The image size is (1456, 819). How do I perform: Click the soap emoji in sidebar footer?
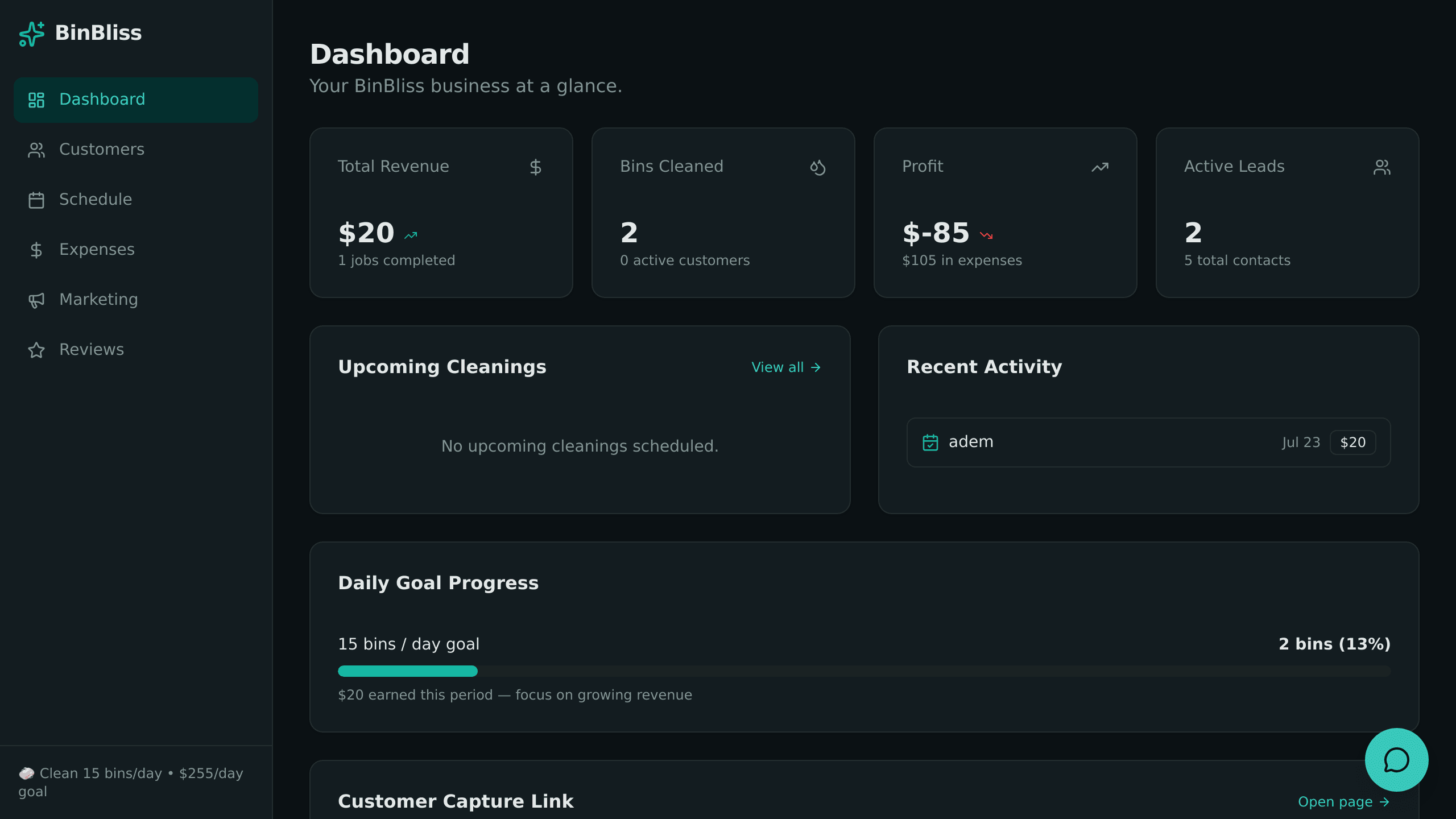pyautogui.click(x=26, y=773)
